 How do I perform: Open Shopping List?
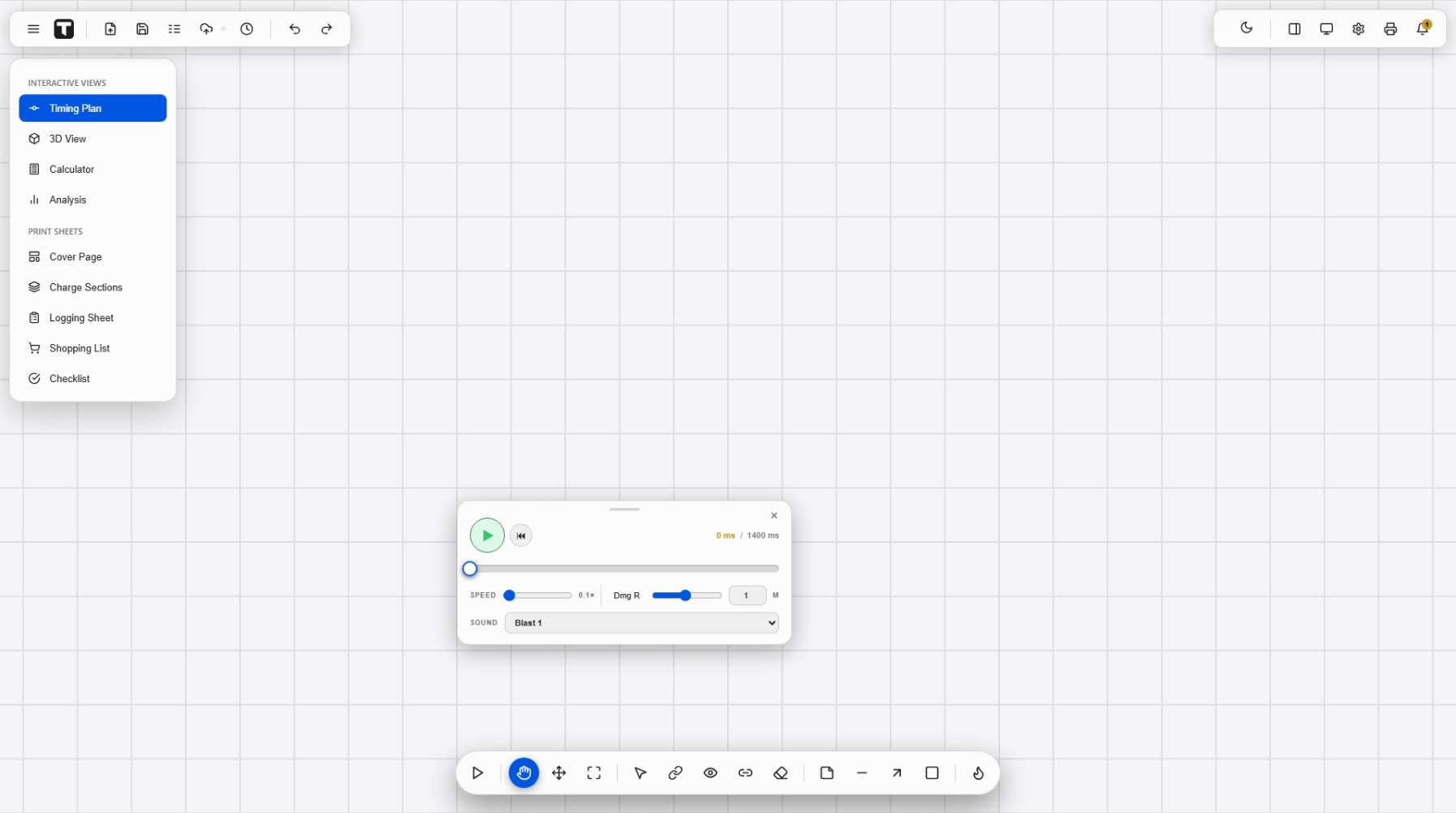click(93, 348)
